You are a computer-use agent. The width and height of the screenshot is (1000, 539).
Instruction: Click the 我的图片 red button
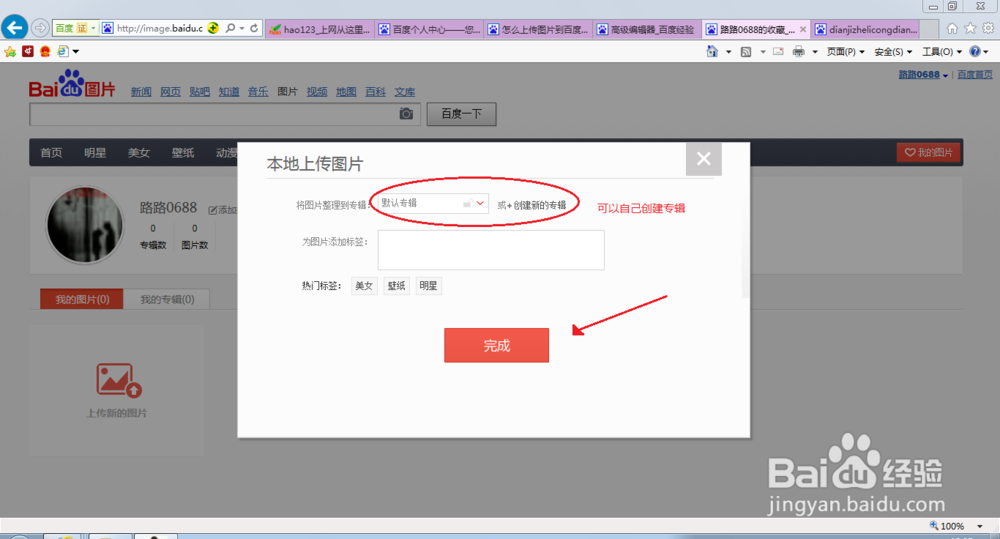929,152
